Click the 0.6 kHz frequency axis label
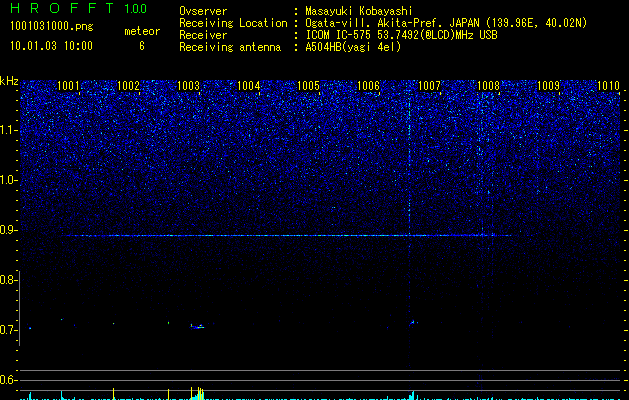This screenshot has width=629, height=400. point(9,380)
